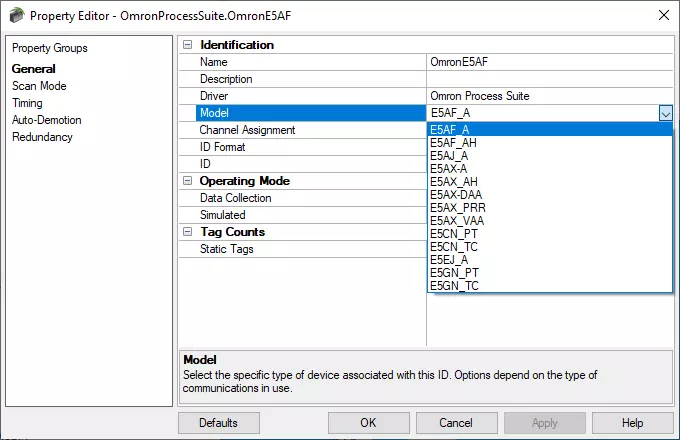Click the Driver value Omron Process Suite
This screenshot has height=440, width=680.
(x=549, y=96)
